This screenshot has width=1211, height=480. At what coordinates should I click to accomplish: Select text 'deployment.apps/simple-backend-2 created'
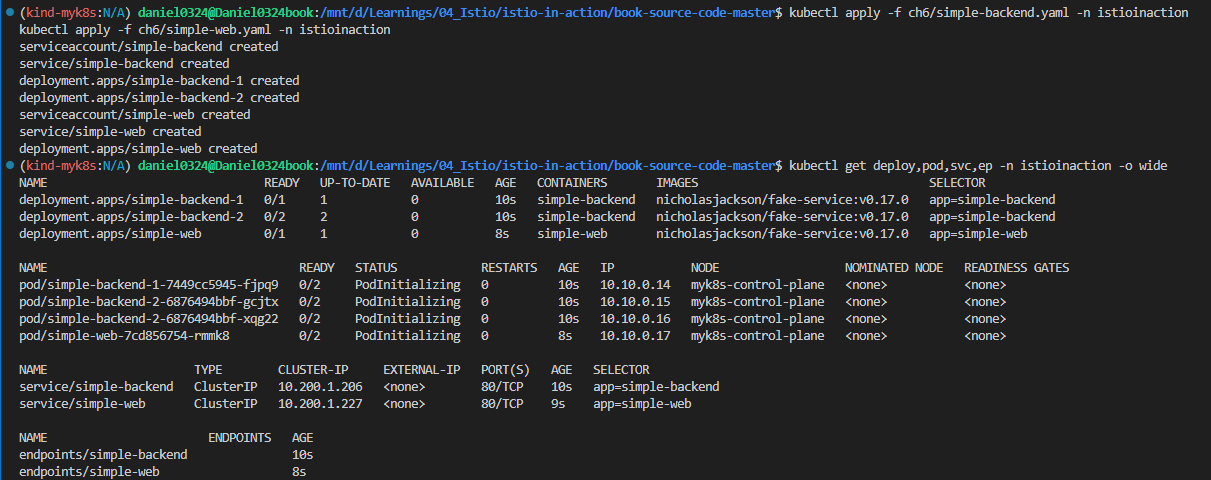click(x=159, y=98)
